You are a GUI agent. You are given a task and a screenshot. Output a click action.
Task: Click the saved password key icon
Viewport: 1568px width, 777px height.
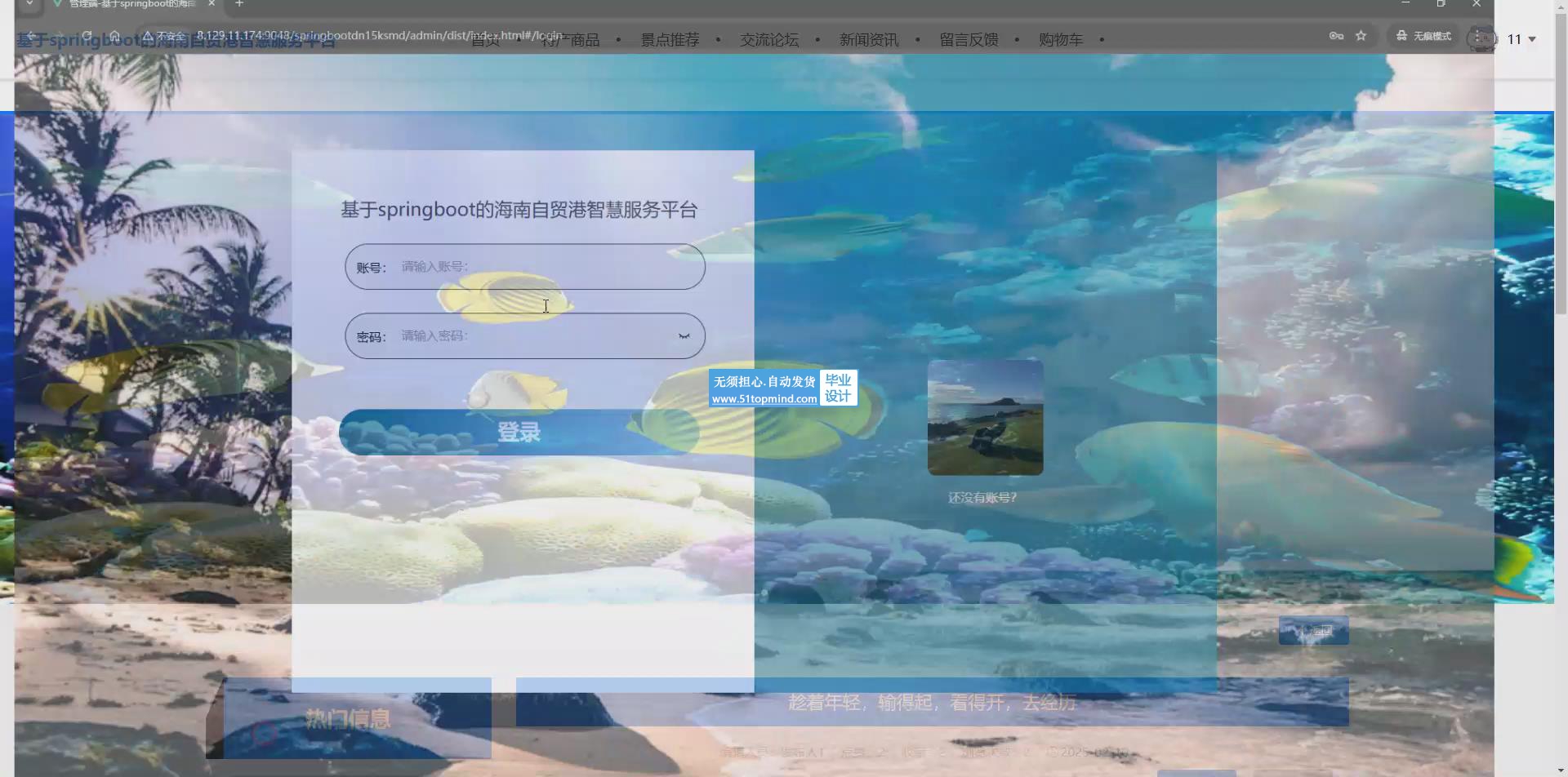click(x=1336, y=36)
